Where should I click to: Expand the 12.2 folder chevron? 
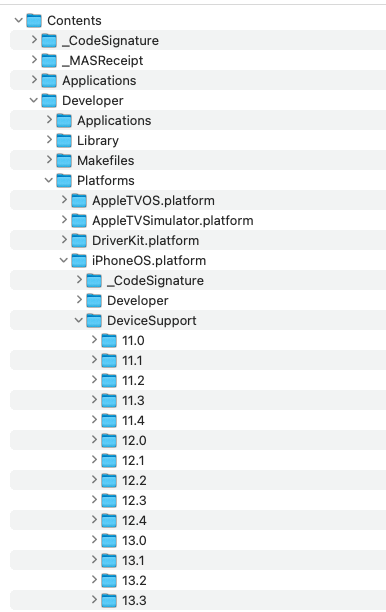pyautogui.click(x=94, y=479)
